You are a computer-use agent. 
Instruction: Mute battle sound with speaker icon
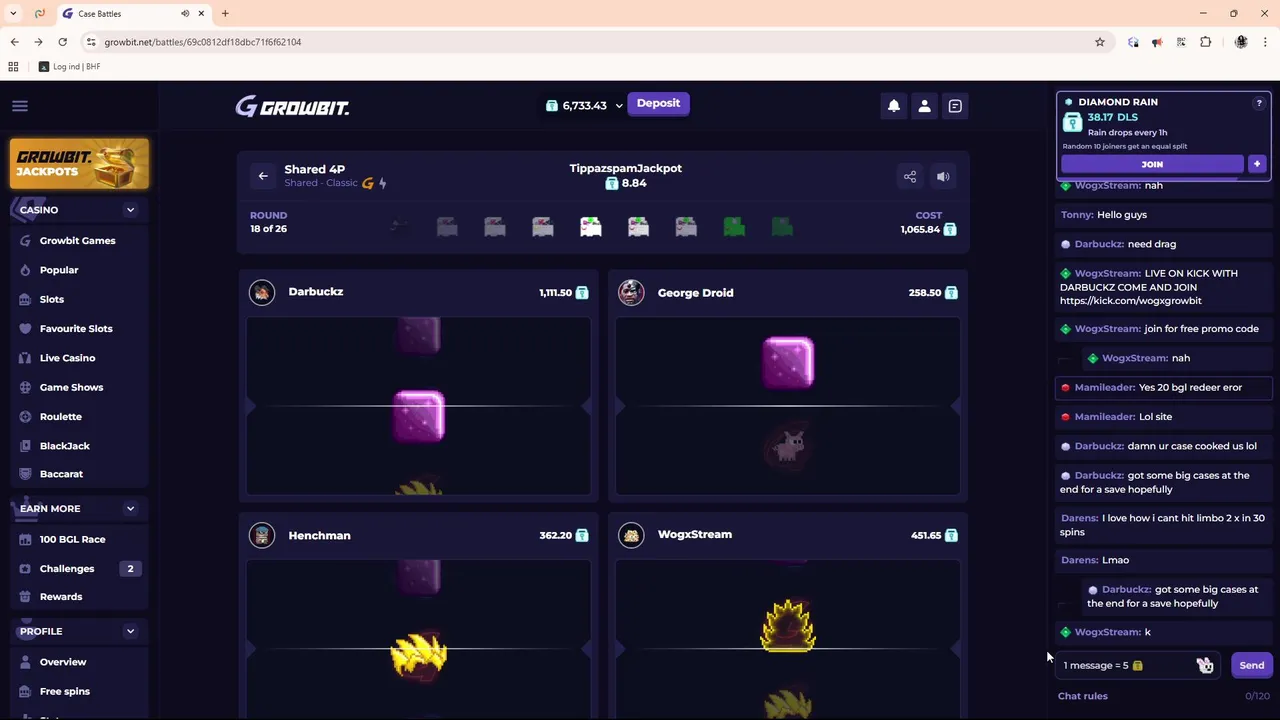click(x=943, y=177)
